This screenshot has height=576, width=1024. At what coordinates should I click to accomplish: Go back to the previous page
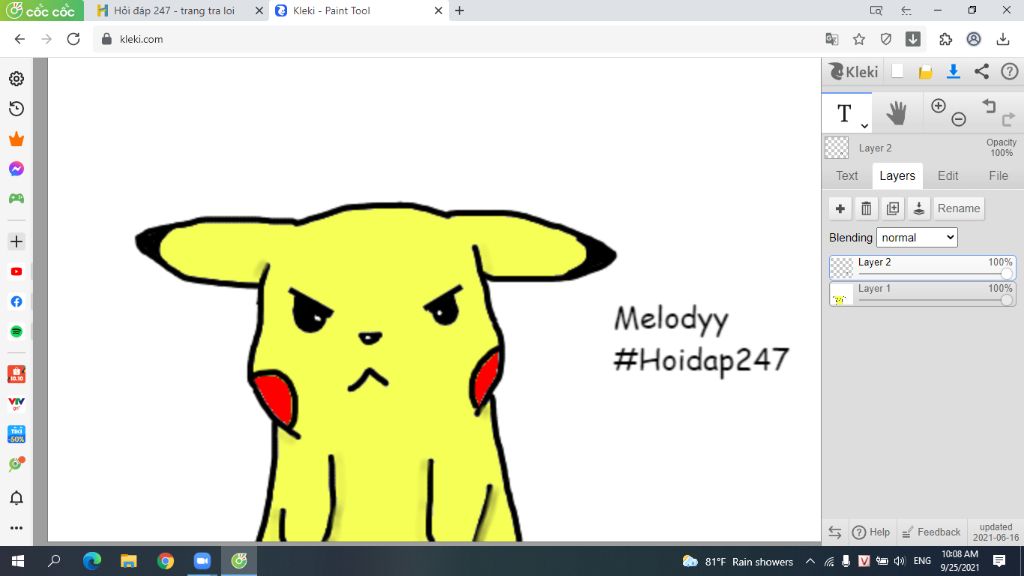[x=20, y=39]
